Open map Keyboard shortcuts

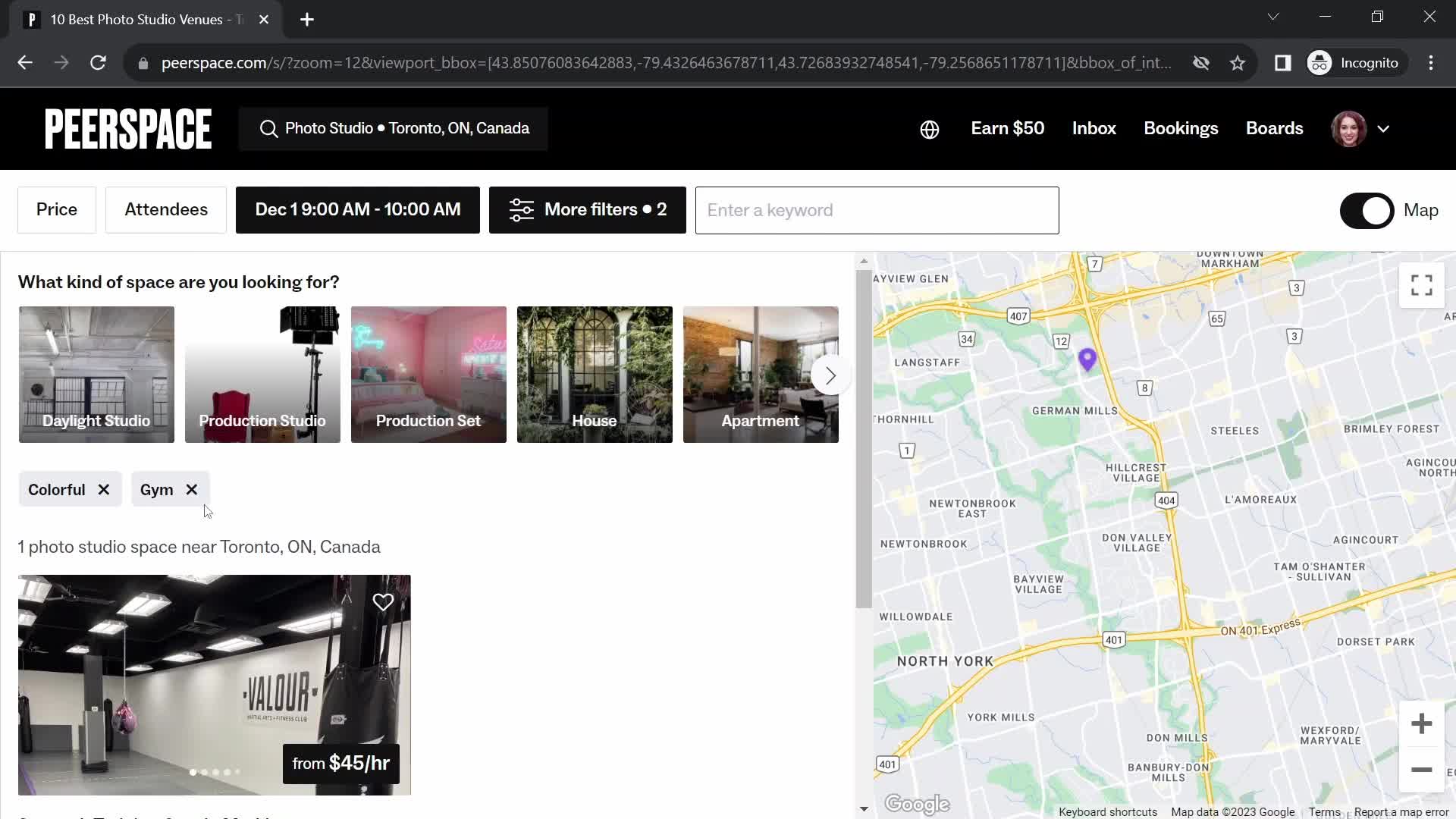[1108, 812]
